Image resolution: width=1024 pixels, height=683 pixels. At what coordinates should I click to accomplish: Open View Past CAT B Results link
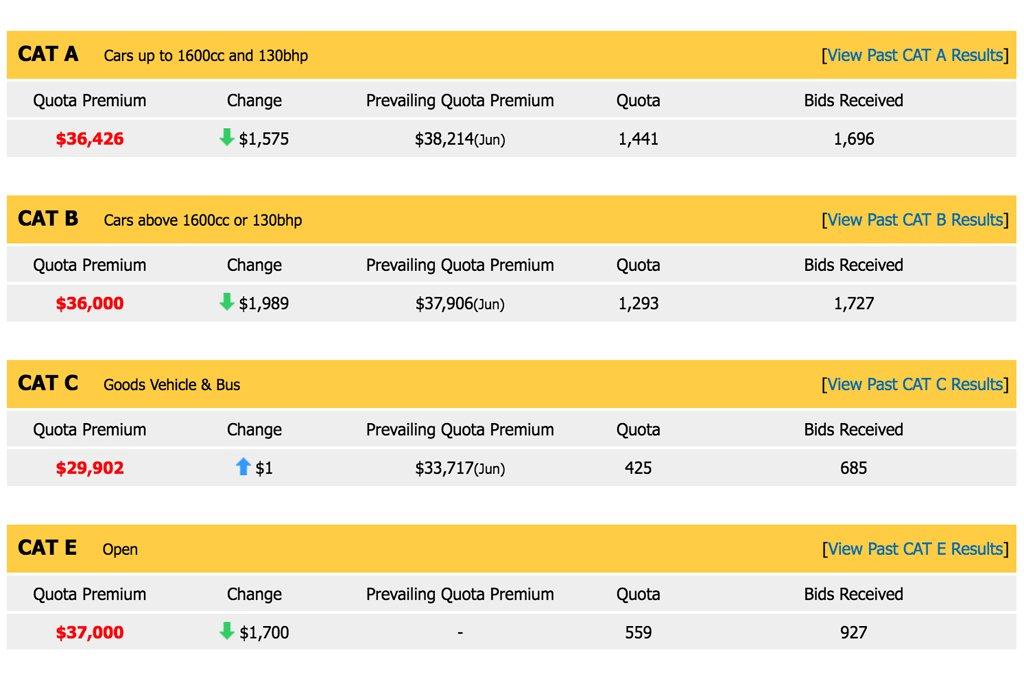point(915,220)
